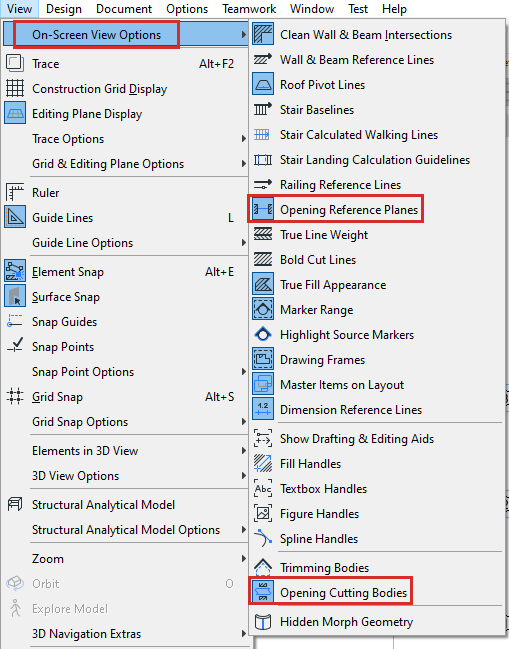The height and width of the screenshot is (649, 509).
Task: Click the Fill Handles icon
Action: click(x=263, y=463)
